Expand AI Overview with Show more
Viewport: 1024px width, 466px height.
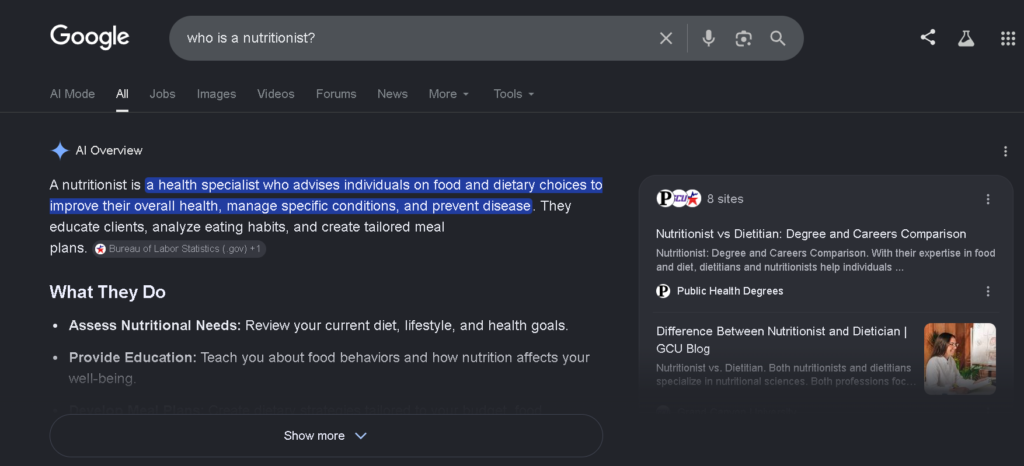326,435
